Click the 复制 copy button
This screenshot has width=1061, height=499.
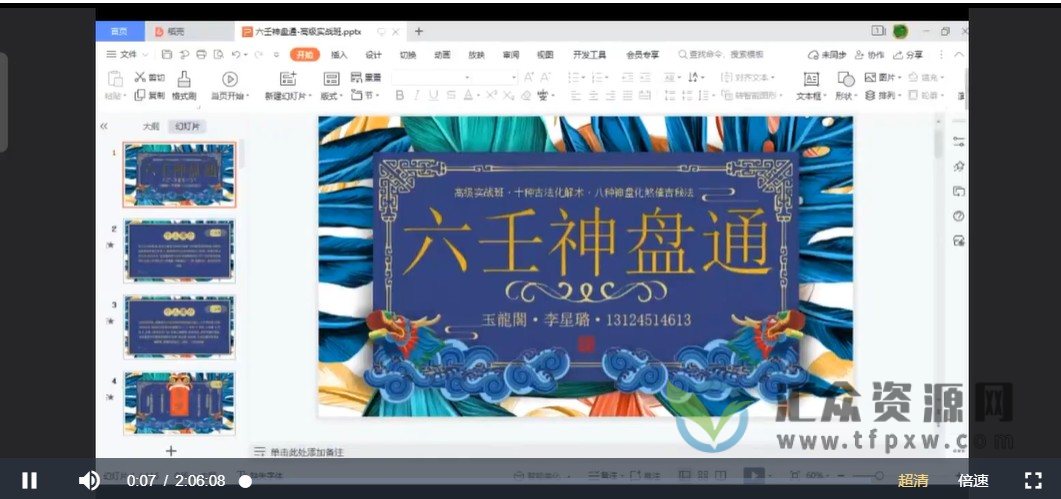[150, 95]
